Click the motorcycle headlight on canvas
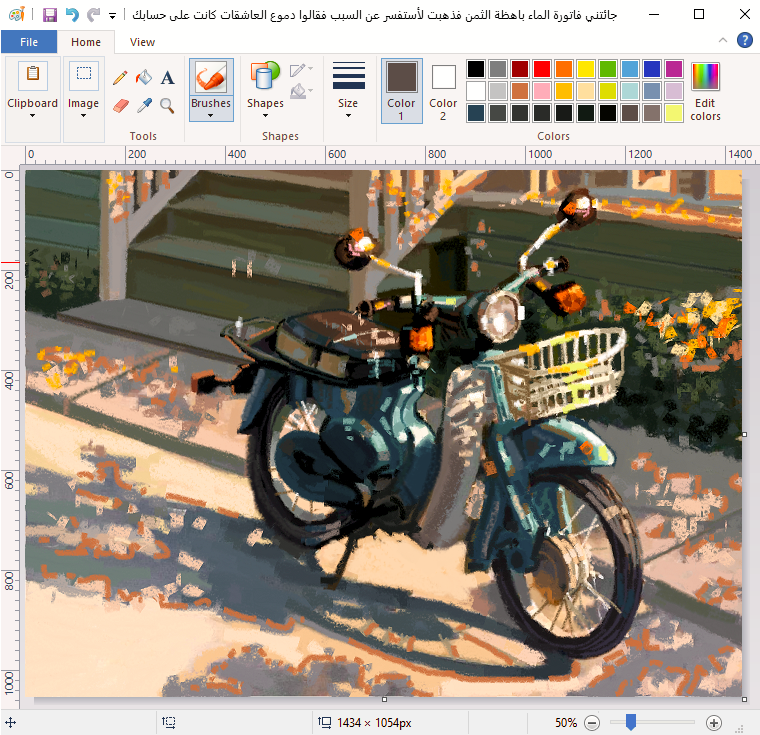 (499, 317)
